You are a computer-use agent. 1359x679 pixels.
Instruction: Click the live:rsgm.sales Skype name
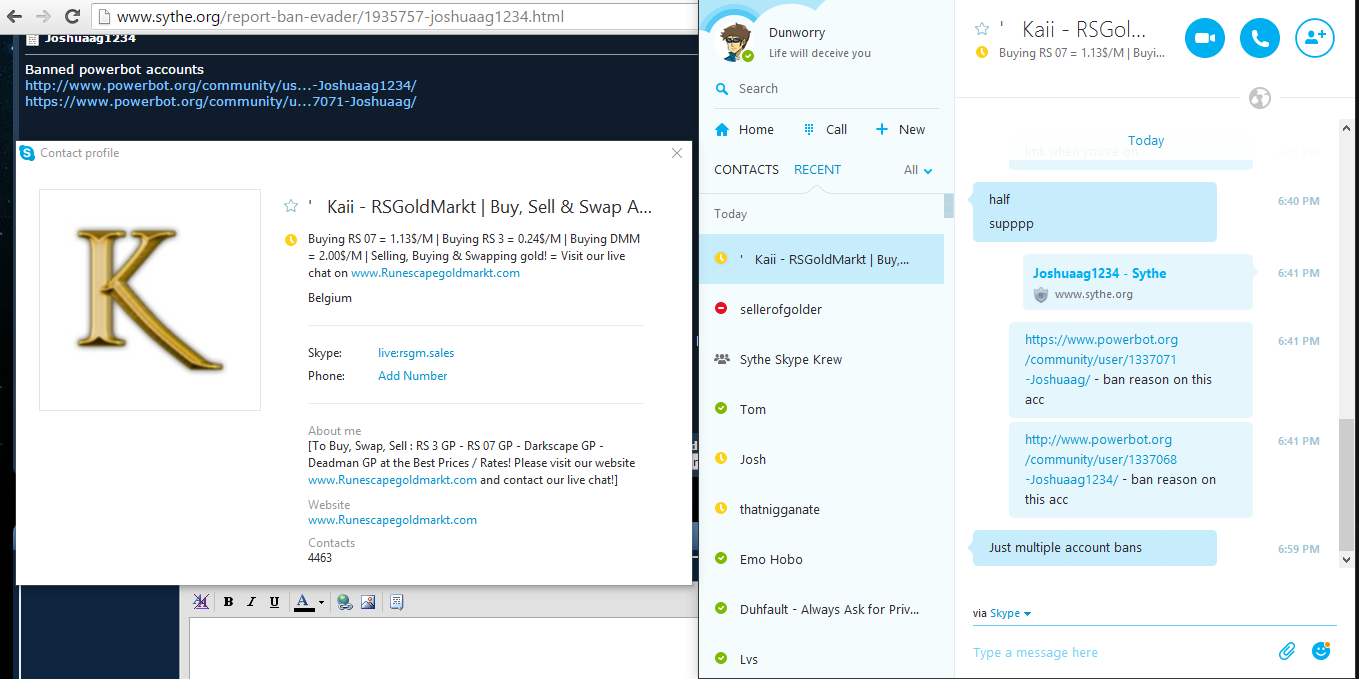(x=416, y=353)
